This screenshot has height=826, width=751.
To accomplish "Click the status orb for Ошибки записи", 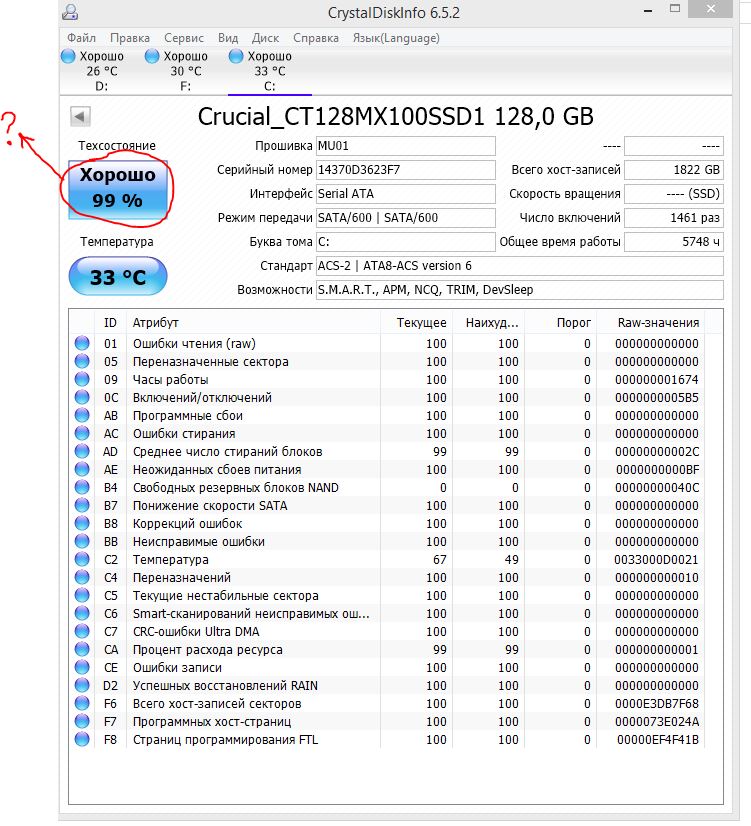I will click(x=82, y=667).
